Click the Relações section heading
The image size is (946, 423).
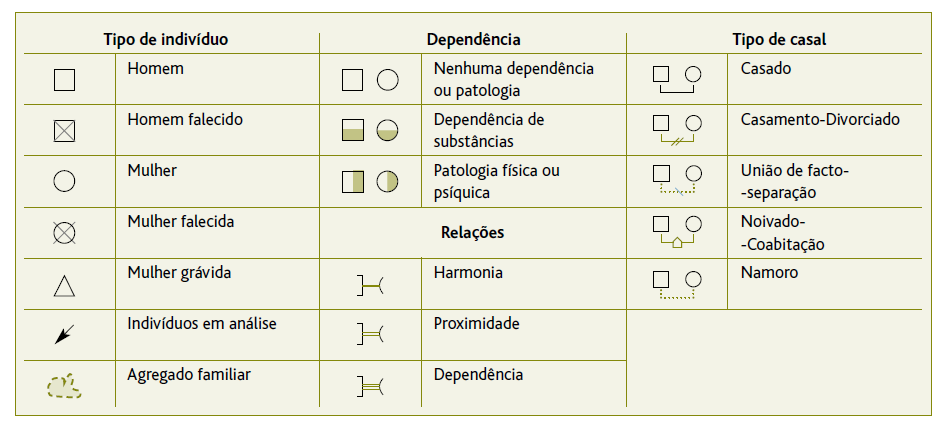[x=472, y=233]
